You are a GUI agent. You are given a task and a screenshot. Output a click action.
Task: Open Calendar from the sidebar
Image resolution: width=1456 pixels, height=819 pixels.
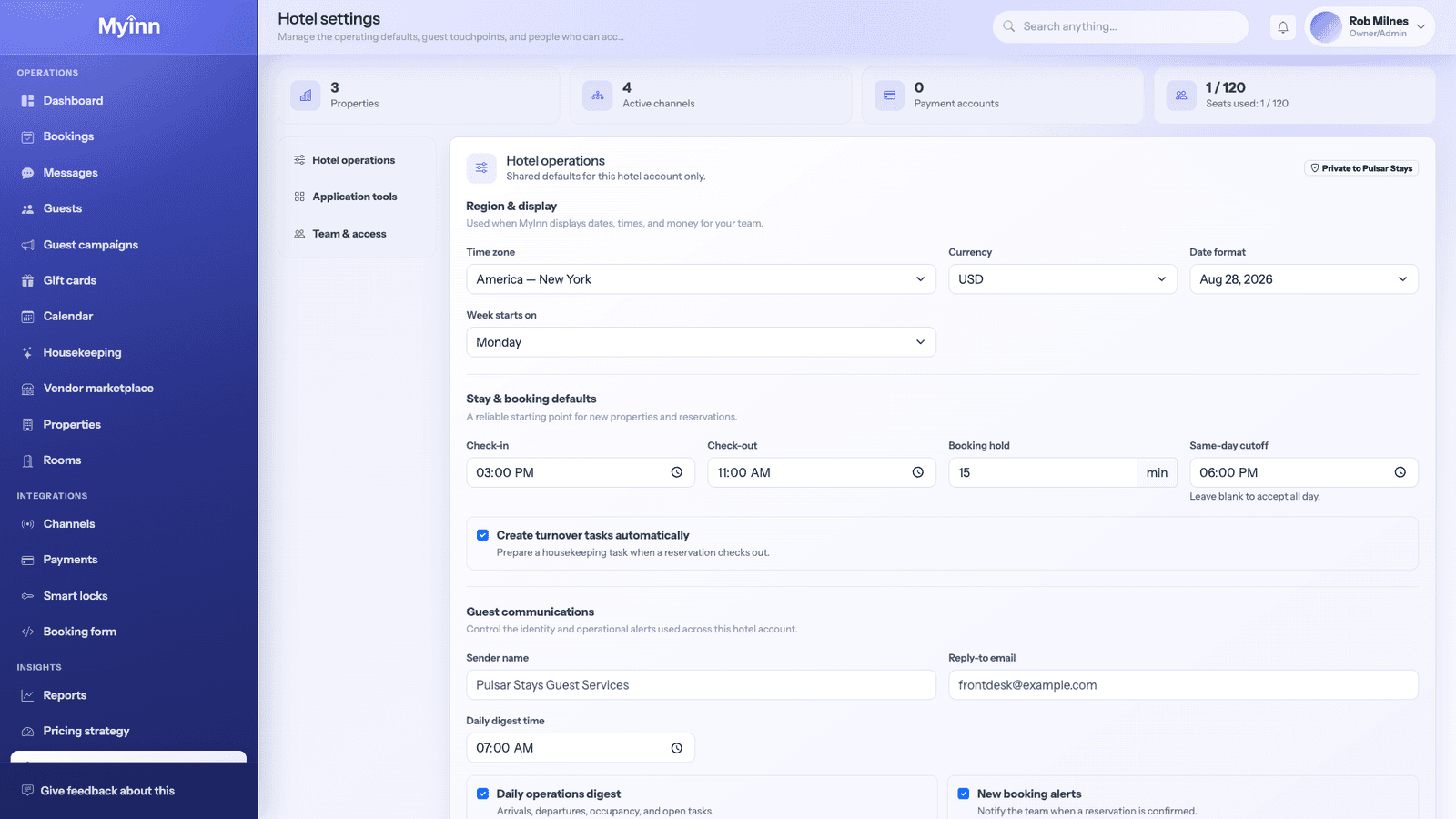(128, 317)
